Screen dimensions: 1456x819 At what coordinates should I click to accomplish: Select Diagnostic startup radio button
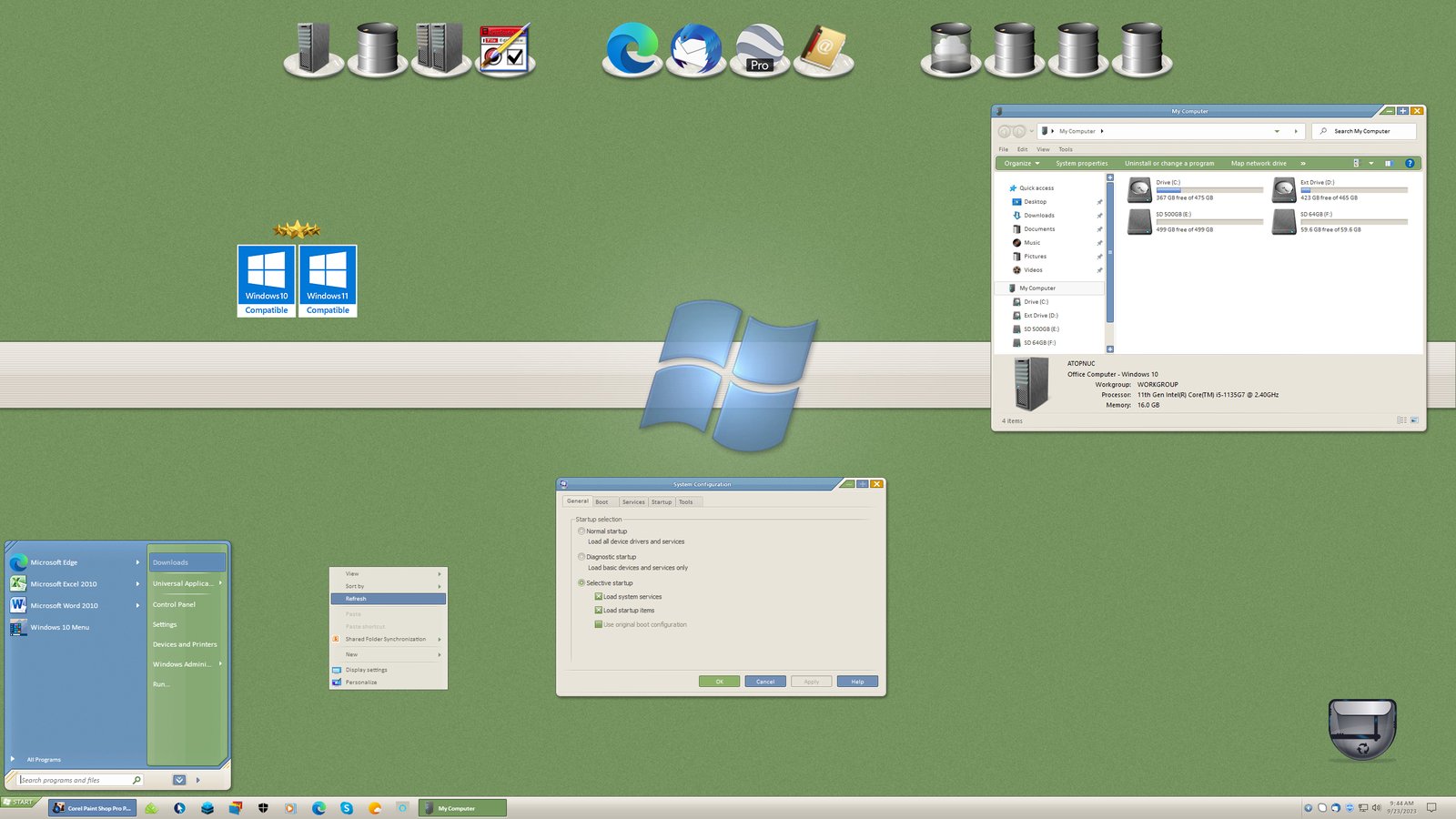(581, 556)
